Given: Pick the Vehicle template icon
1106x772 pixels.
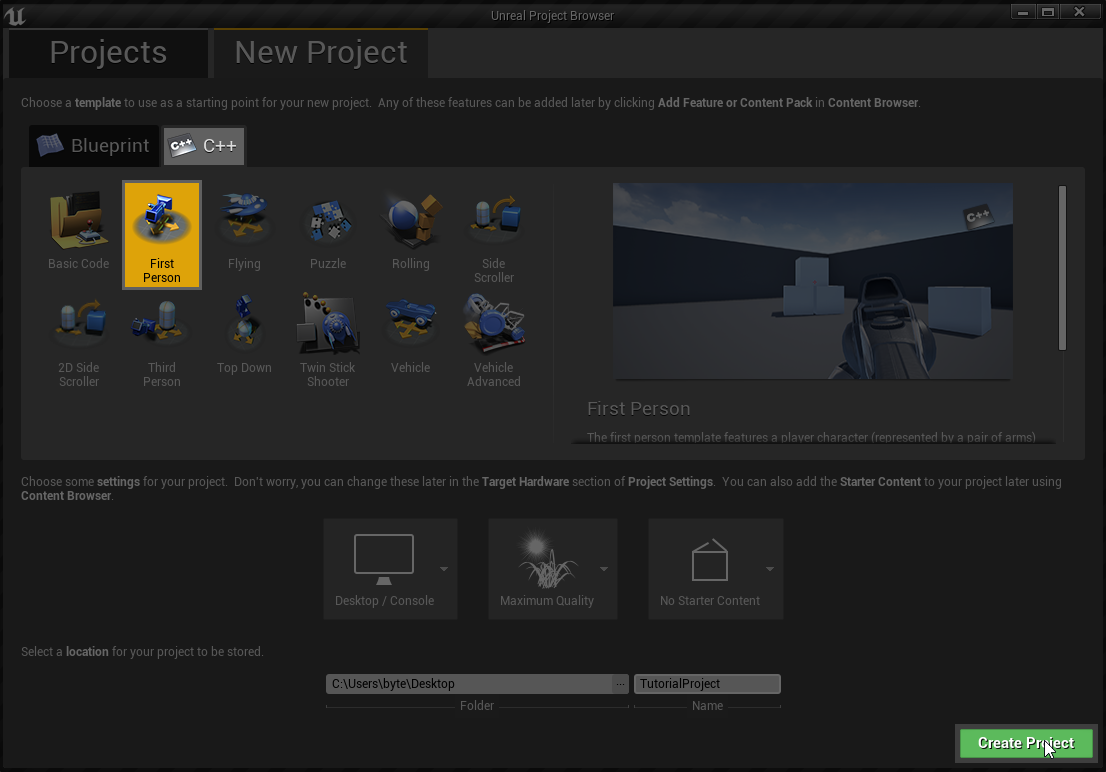Looking at the screenshot, I should (x=411, y=323).
